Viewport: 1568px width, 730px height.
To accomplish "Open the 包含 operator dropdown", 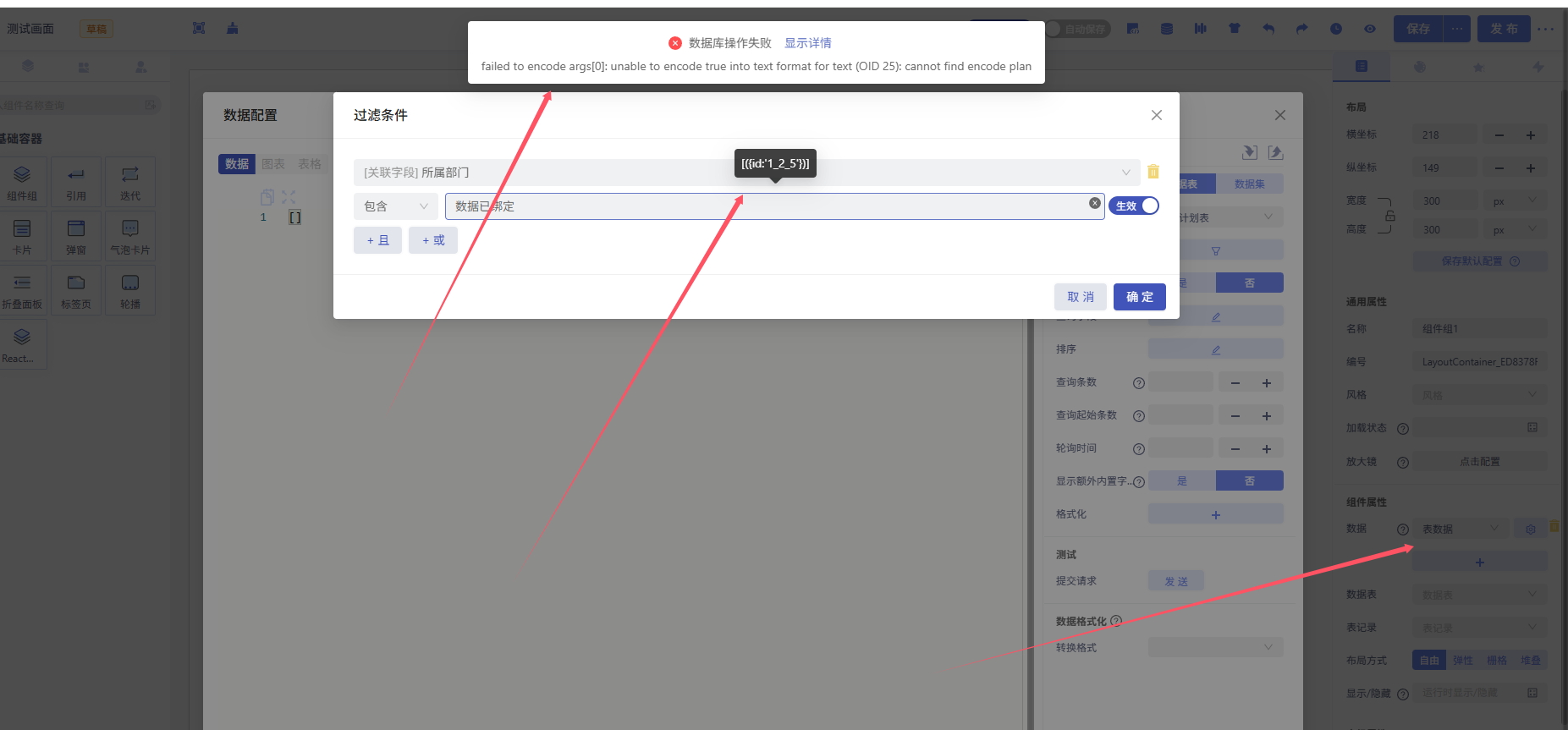I will pyautogui.click(x=395, y=206).
